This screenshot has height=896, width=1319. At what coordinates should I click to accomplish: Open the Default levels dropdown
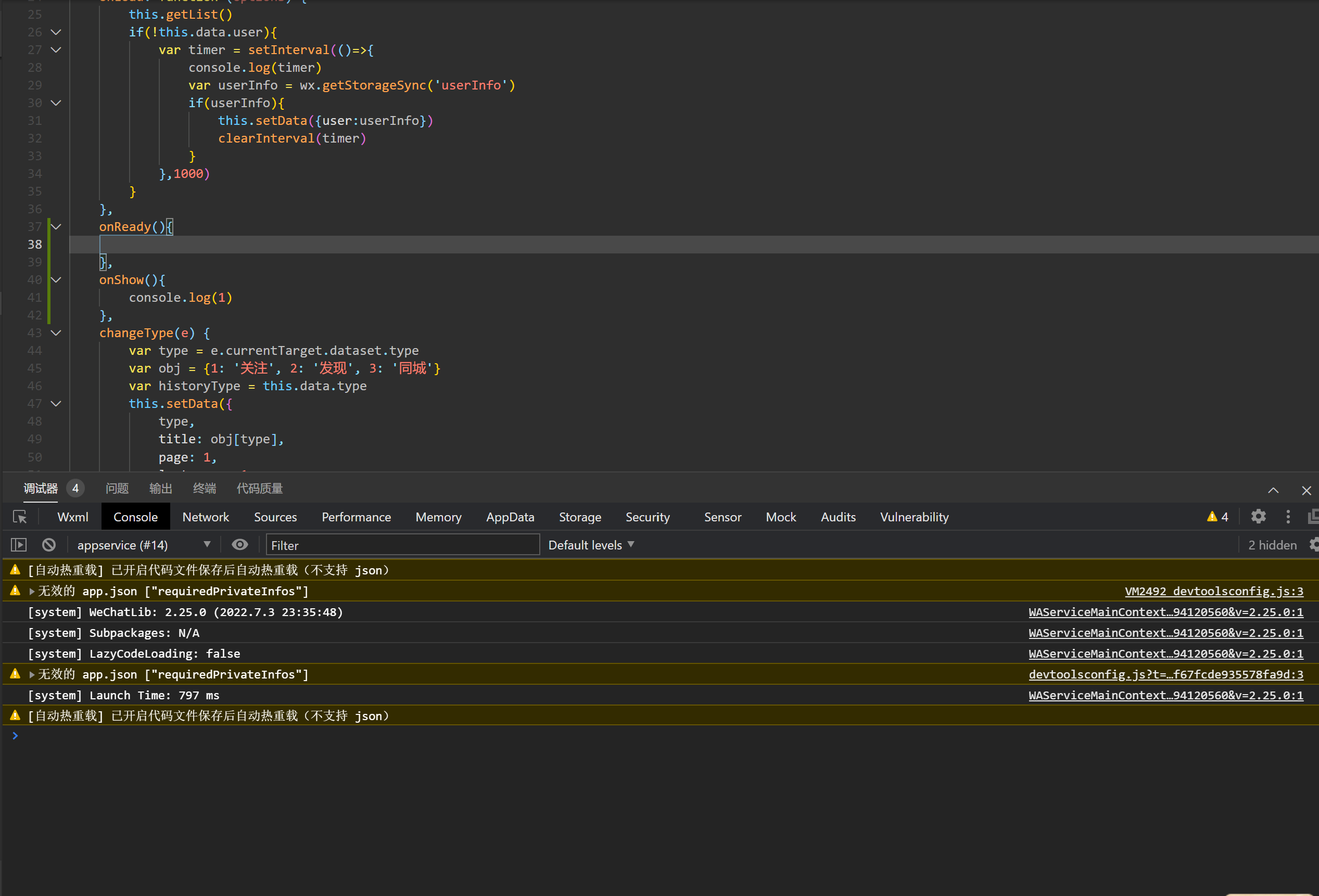591,545
